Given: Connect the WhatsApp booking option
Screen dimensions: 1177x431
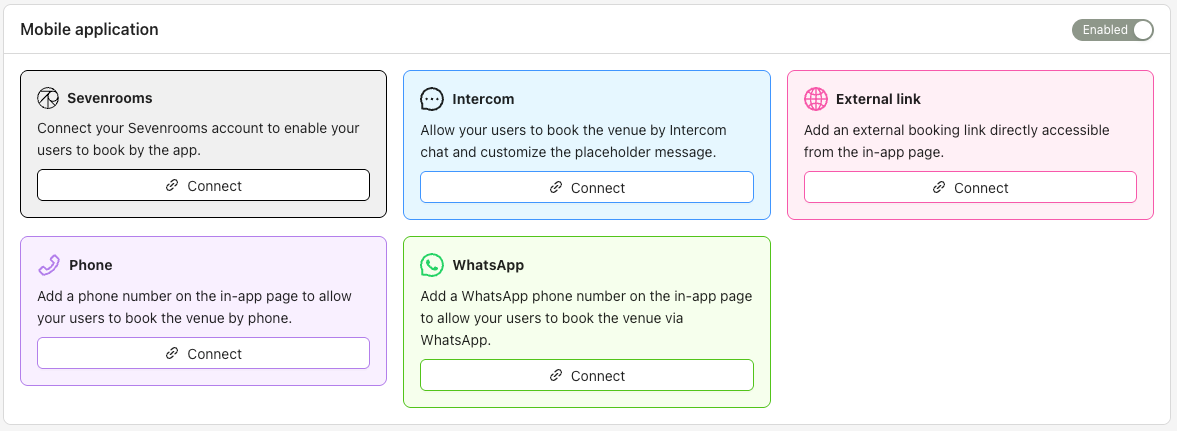Looking at the screenshot, I should tap(586, 376).
